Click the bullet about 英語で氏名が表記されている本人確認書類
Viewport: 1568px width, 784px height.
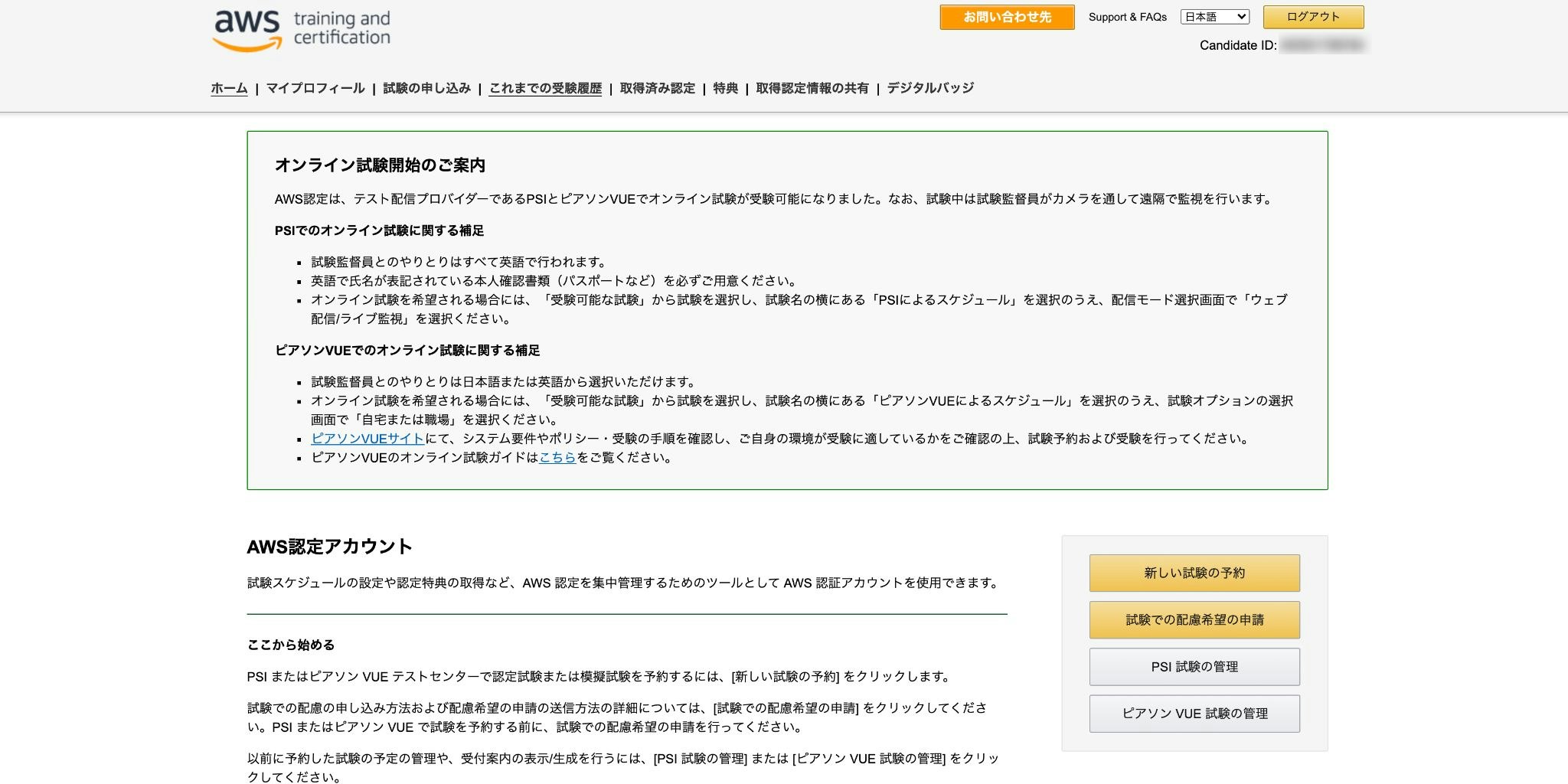pos(555,281)
